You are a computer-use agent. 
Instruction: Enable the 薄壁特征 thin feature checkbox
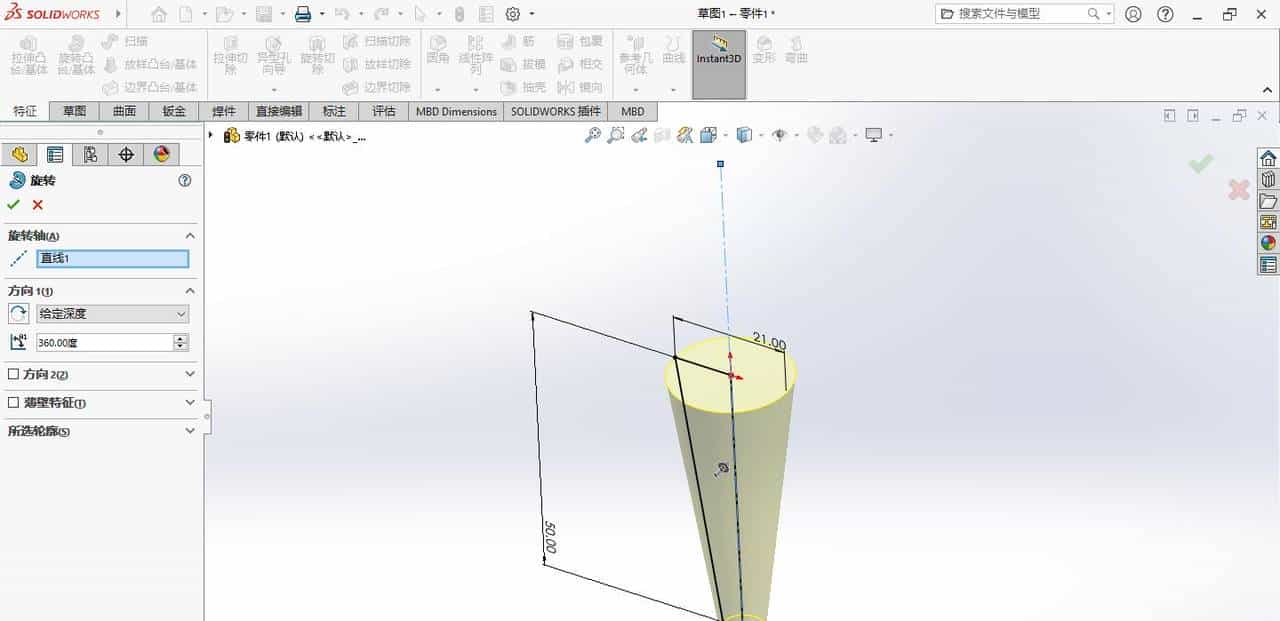[x=11, y=400]
